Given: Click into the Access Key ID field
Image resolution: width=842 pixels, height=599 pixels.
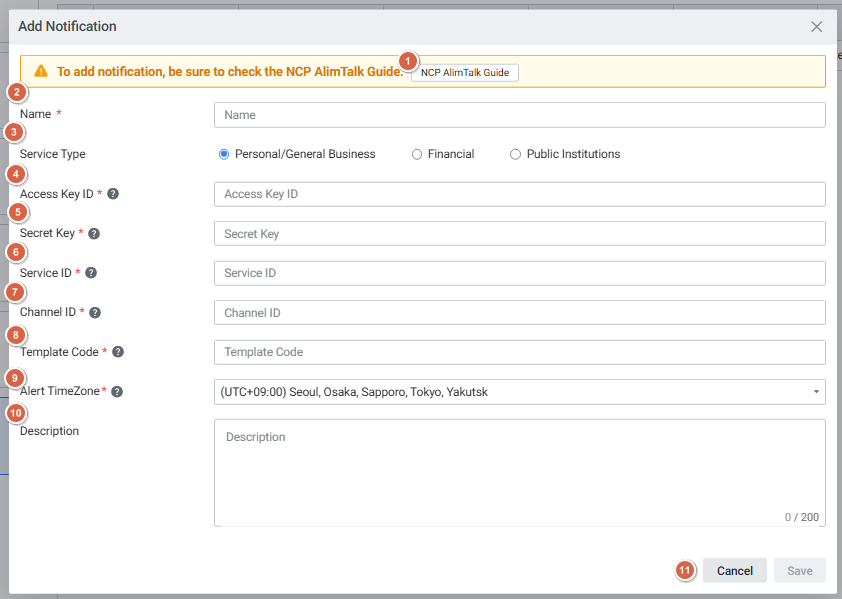Looking at the screenshot, I should click(519, 194).
